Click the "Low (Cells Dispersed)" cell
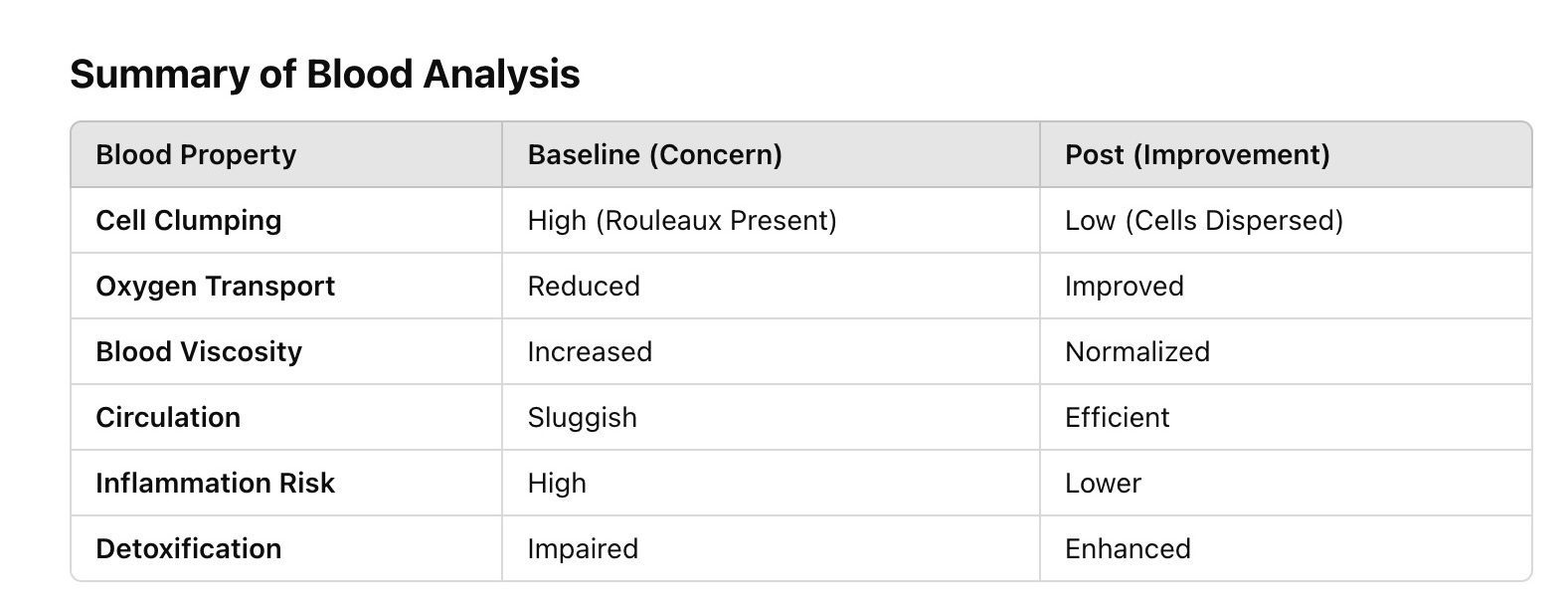 coord(1203,221)
